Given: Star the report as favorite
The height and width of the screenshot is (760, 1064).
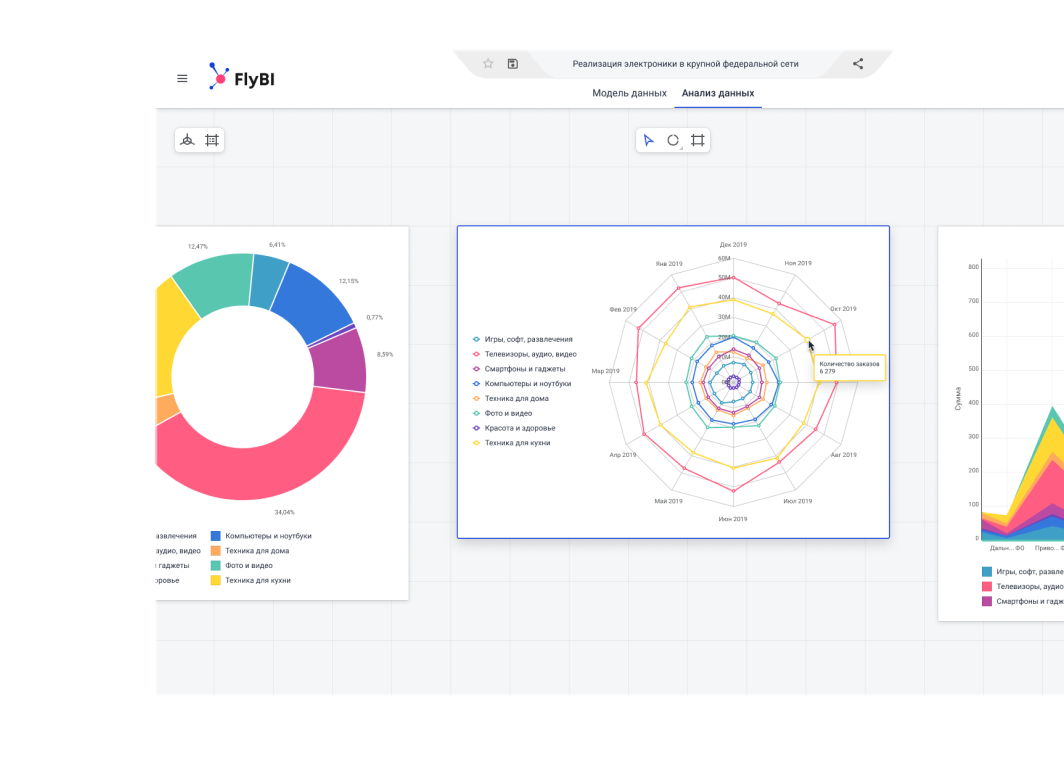Looking at the screenshot, I should point(488,64).
